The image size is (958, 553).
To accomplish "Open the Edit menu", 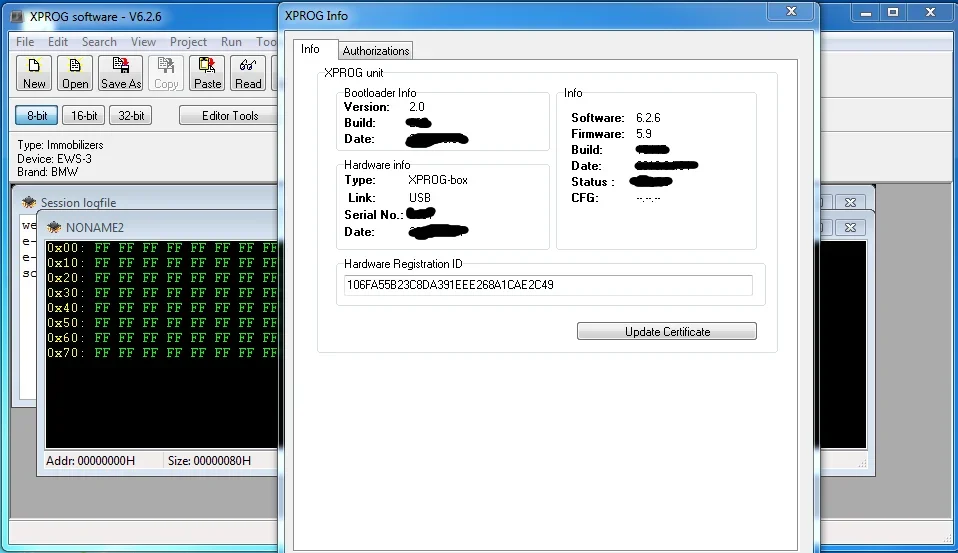I will [x=57, y=42].
